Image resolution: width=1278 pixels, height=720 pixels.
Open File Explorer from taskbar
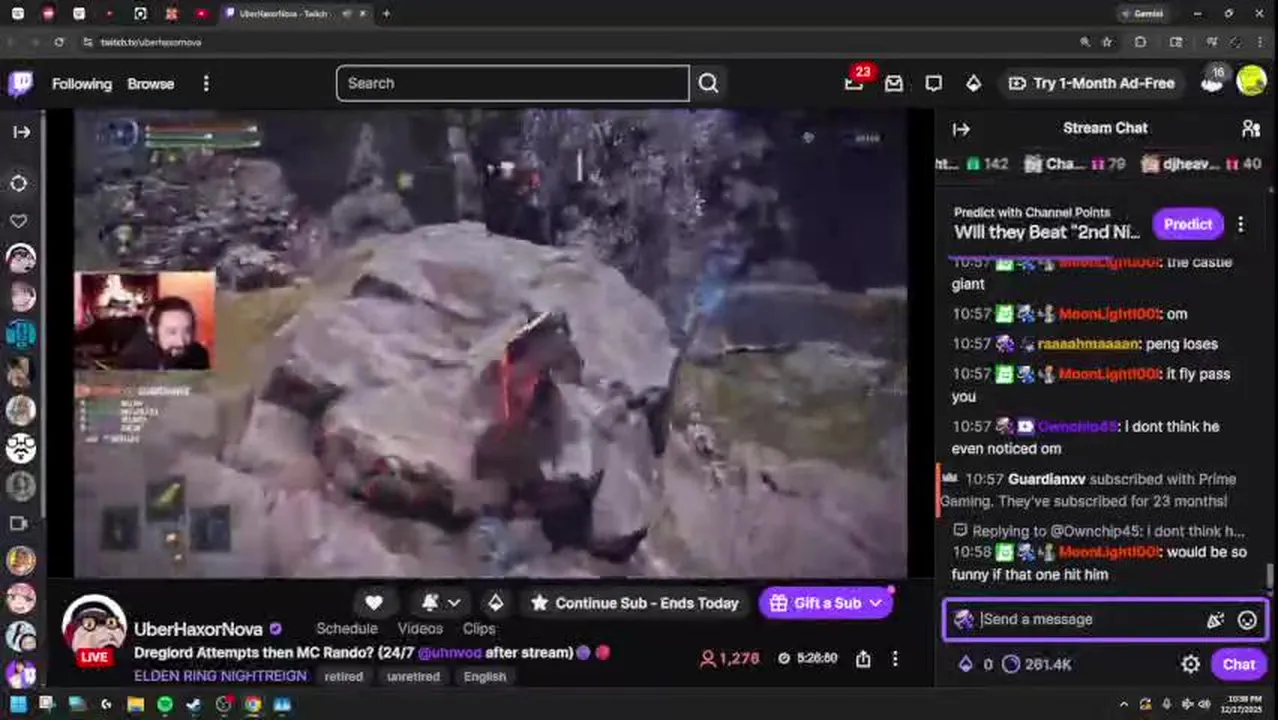point(135,704)
